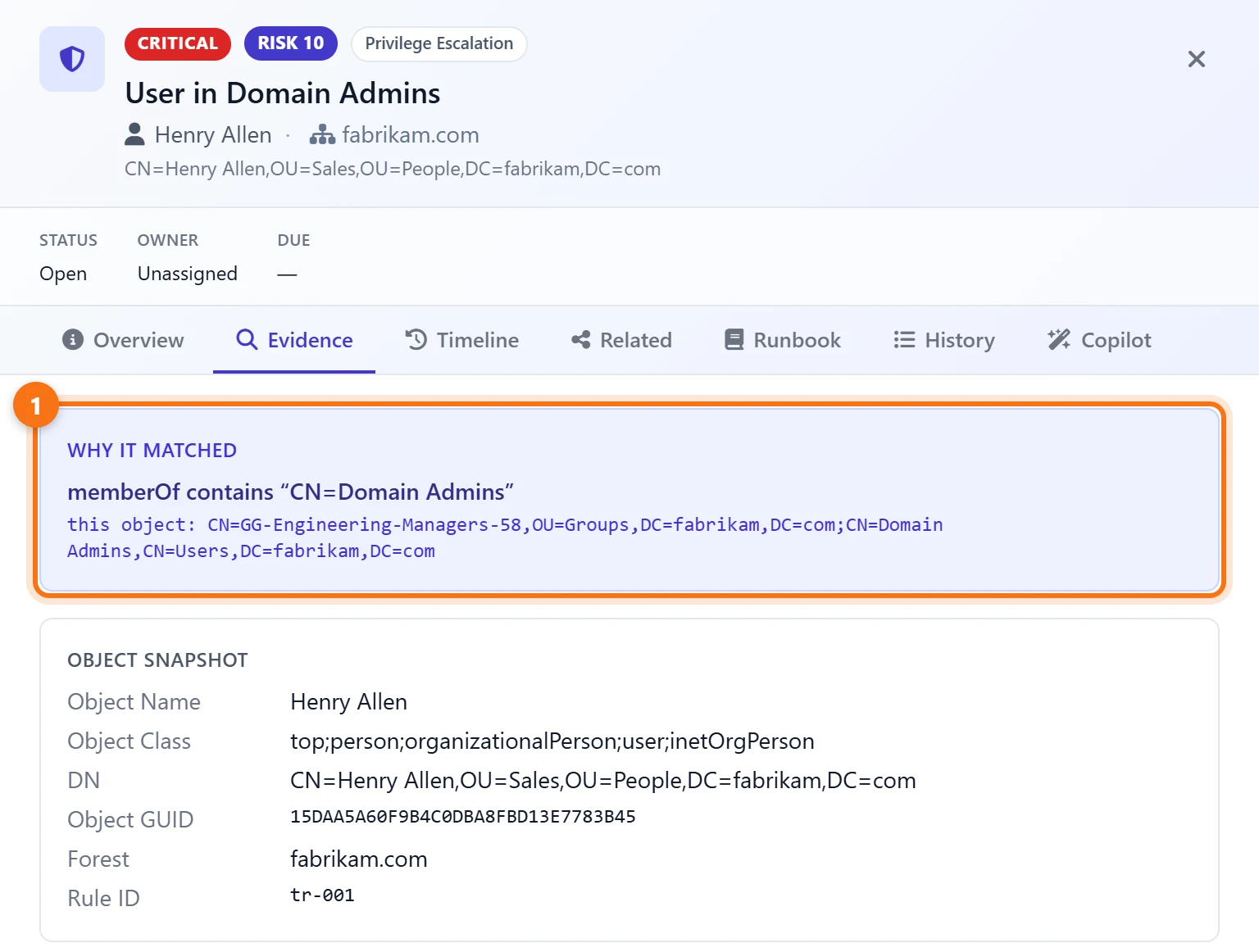Viewport: 1259px width, 952px height.
Task: Click the Henry Allen user link in the header
Action: click(x=213, y=134)
